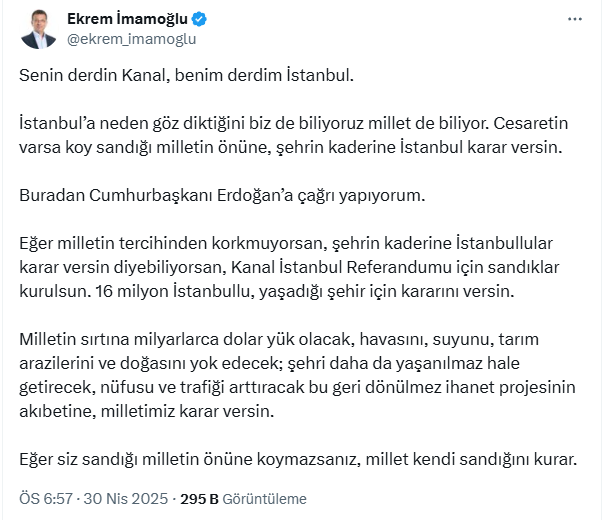Click the line 'akıbetine, milletimiz karar versin.'
Screen dimensions: 603x520
coord(147,411)
